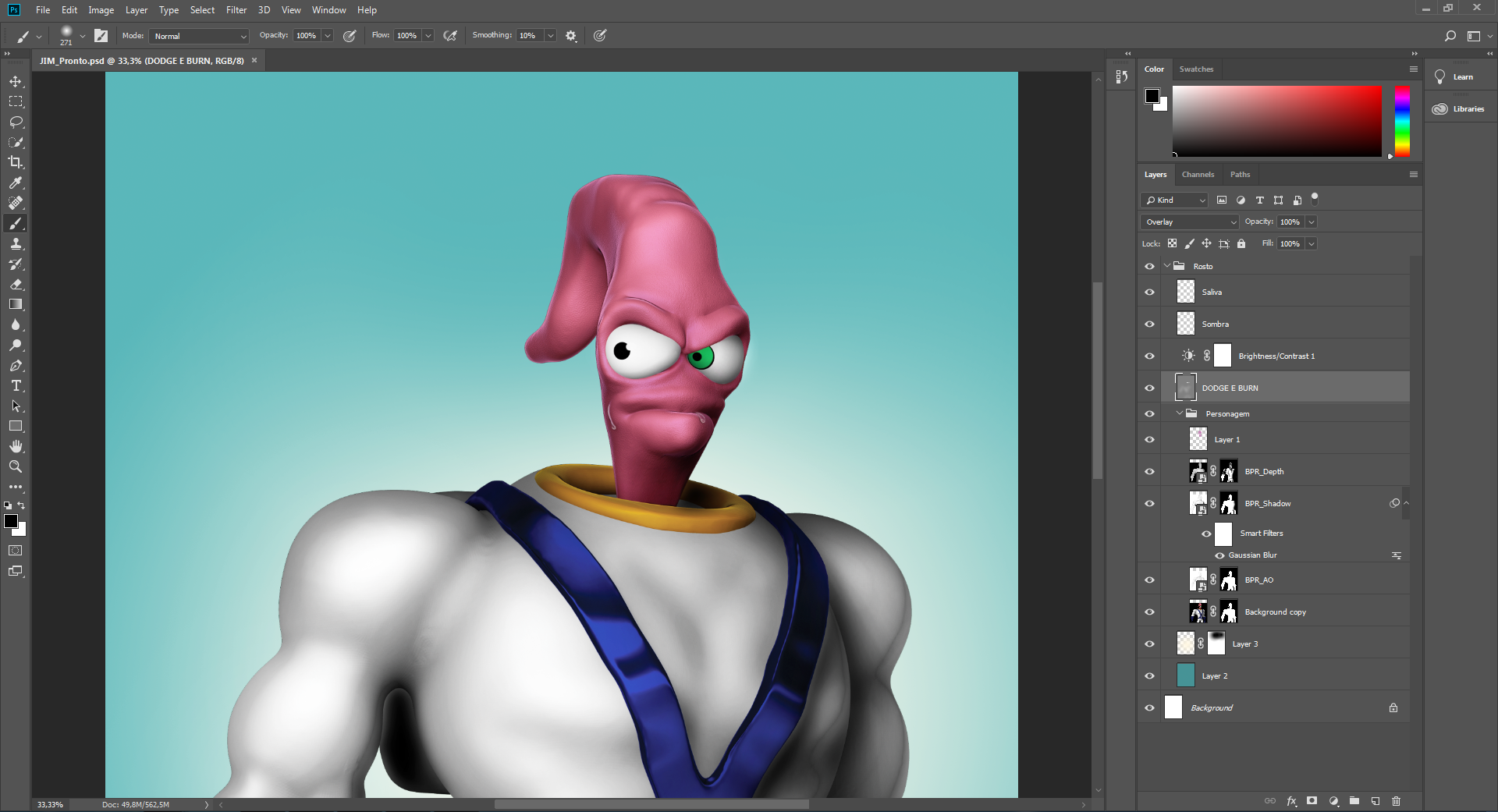Viewport: 1498px width, 812px height.
Task: Open the layer blend mode Overlay dropdown
Action: [1189, 222]
